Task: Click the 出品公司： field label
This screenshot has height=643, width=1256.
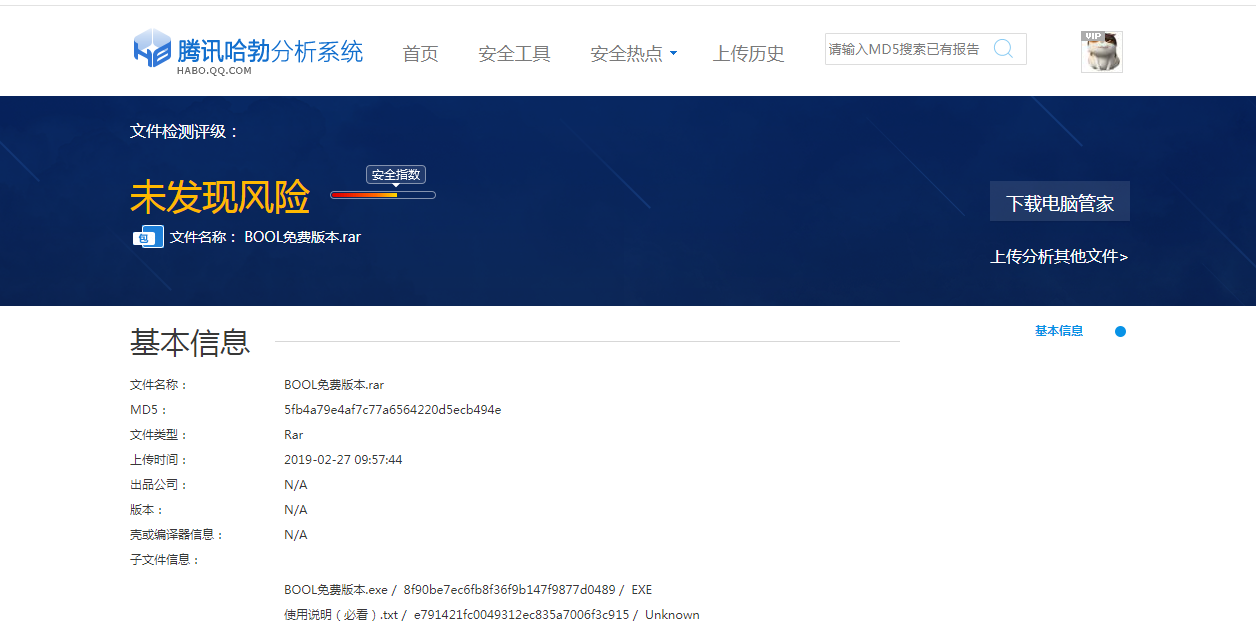Action: tap(159, 485)
